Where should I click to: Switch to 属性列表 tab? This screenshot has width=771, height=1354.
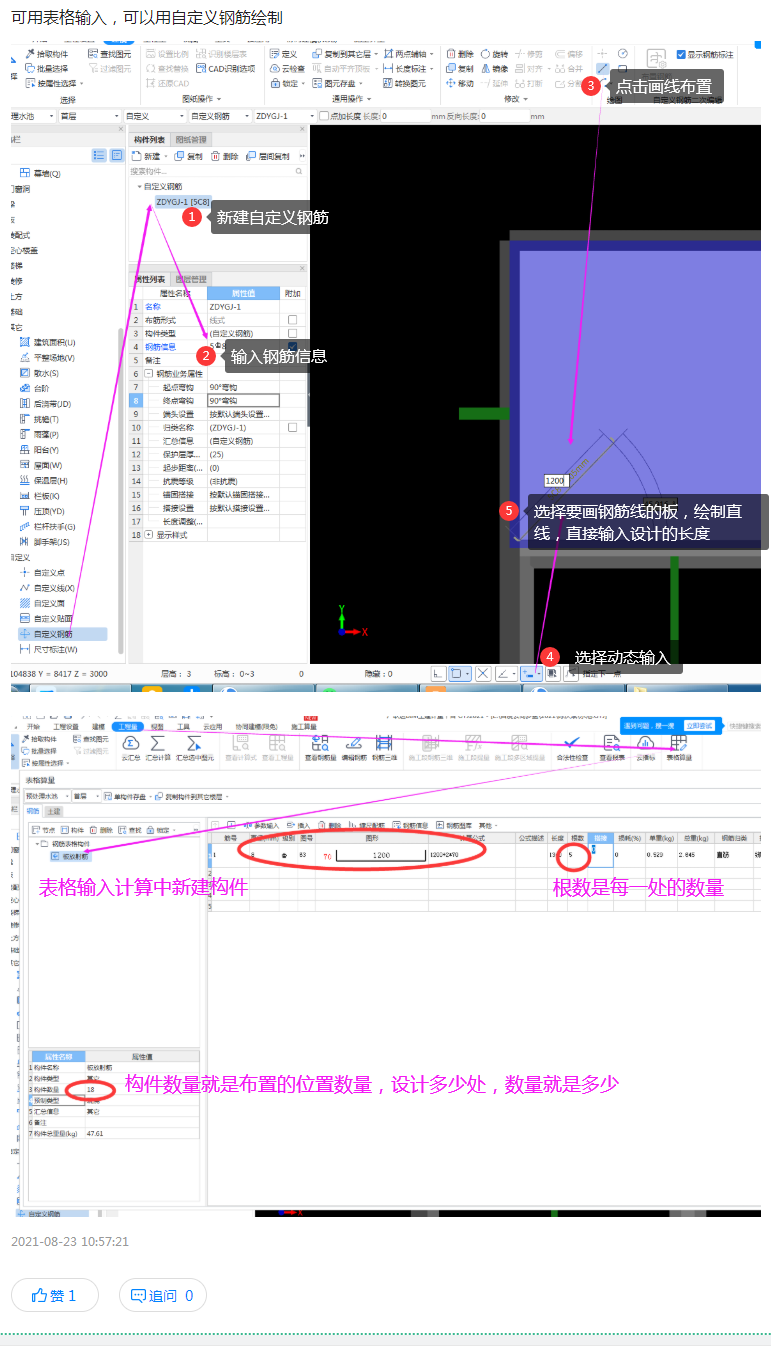tap(150, 279)
